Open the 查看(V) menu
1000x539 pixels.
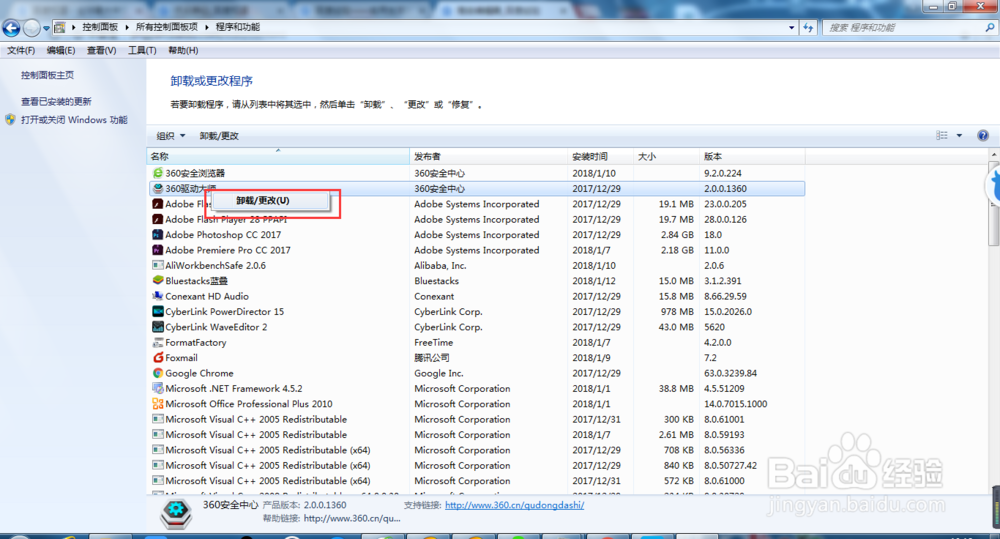101,50
